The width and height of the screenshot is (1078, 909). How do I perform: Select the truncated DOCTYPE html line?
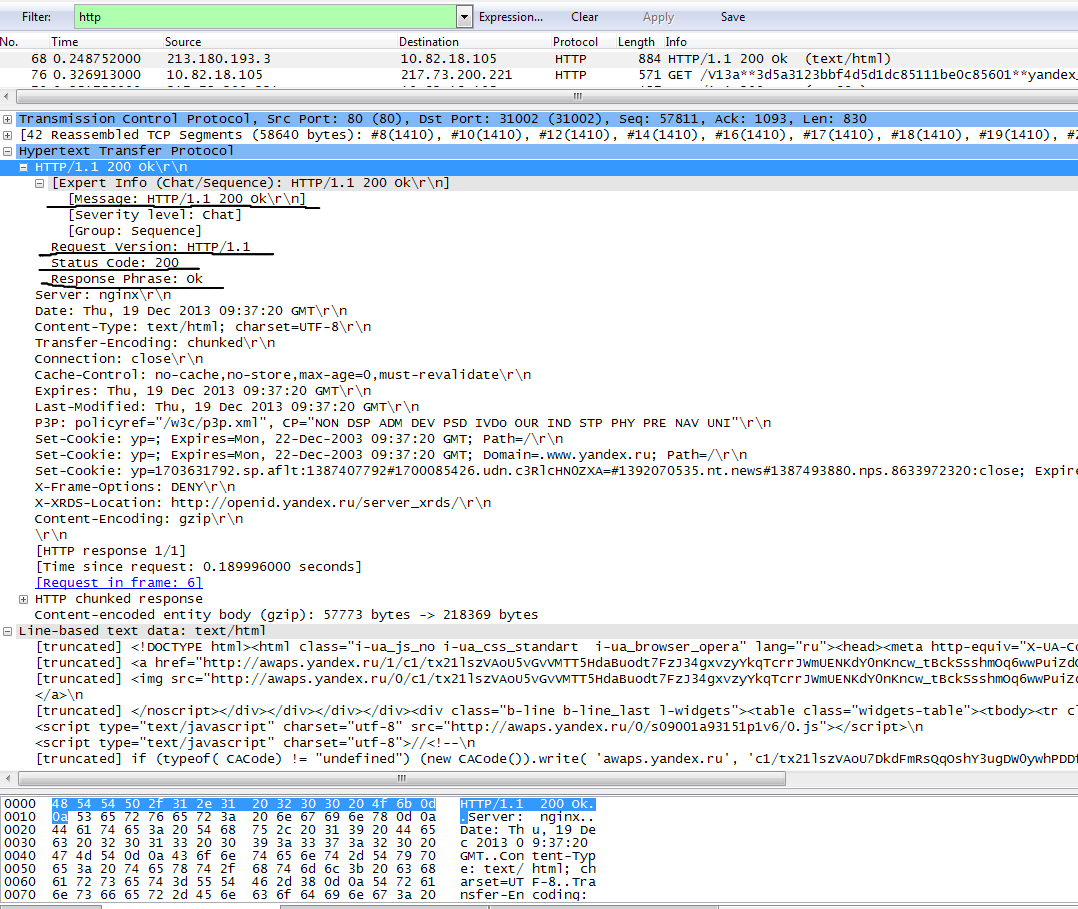point(556,647)
